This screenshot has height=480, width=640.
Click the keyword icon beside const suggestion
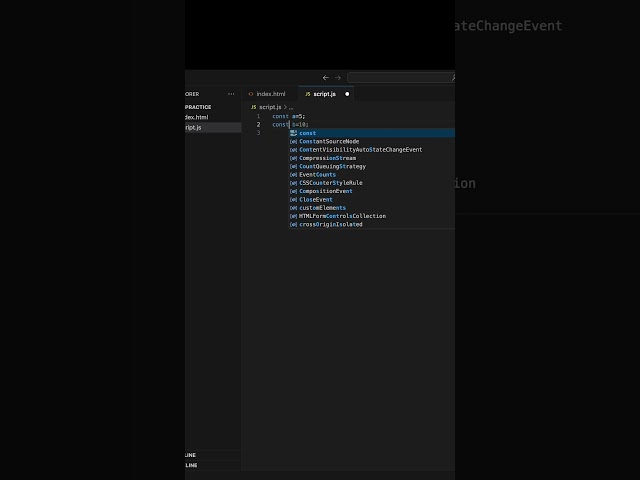coord(293,133)
